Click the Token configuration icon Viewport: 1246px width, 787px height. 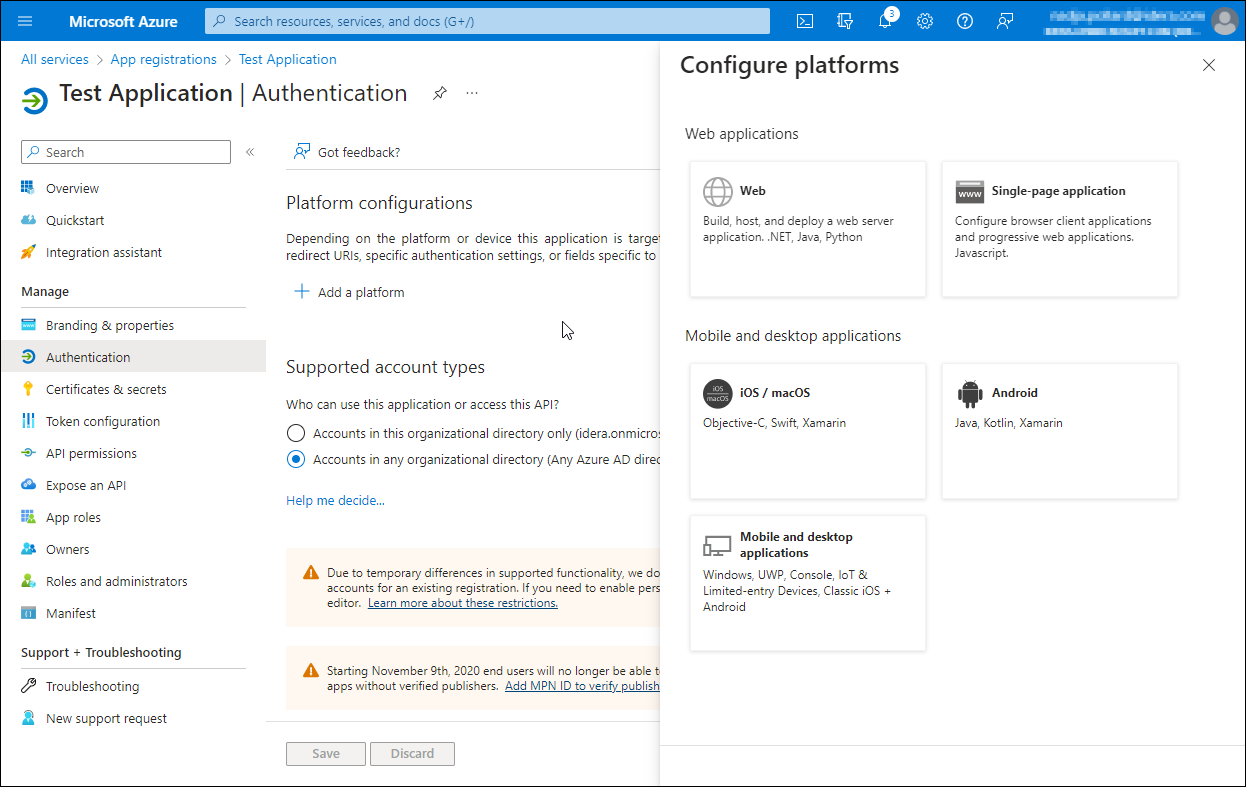[x=28, y=421]
